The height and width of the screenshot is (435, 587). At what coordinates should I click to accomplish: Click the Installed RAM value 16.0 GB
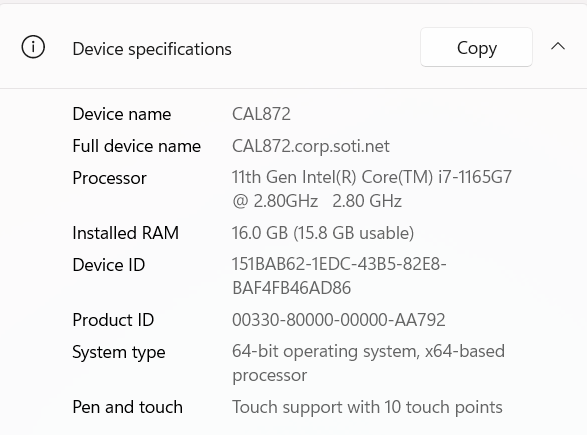[323, 233]
